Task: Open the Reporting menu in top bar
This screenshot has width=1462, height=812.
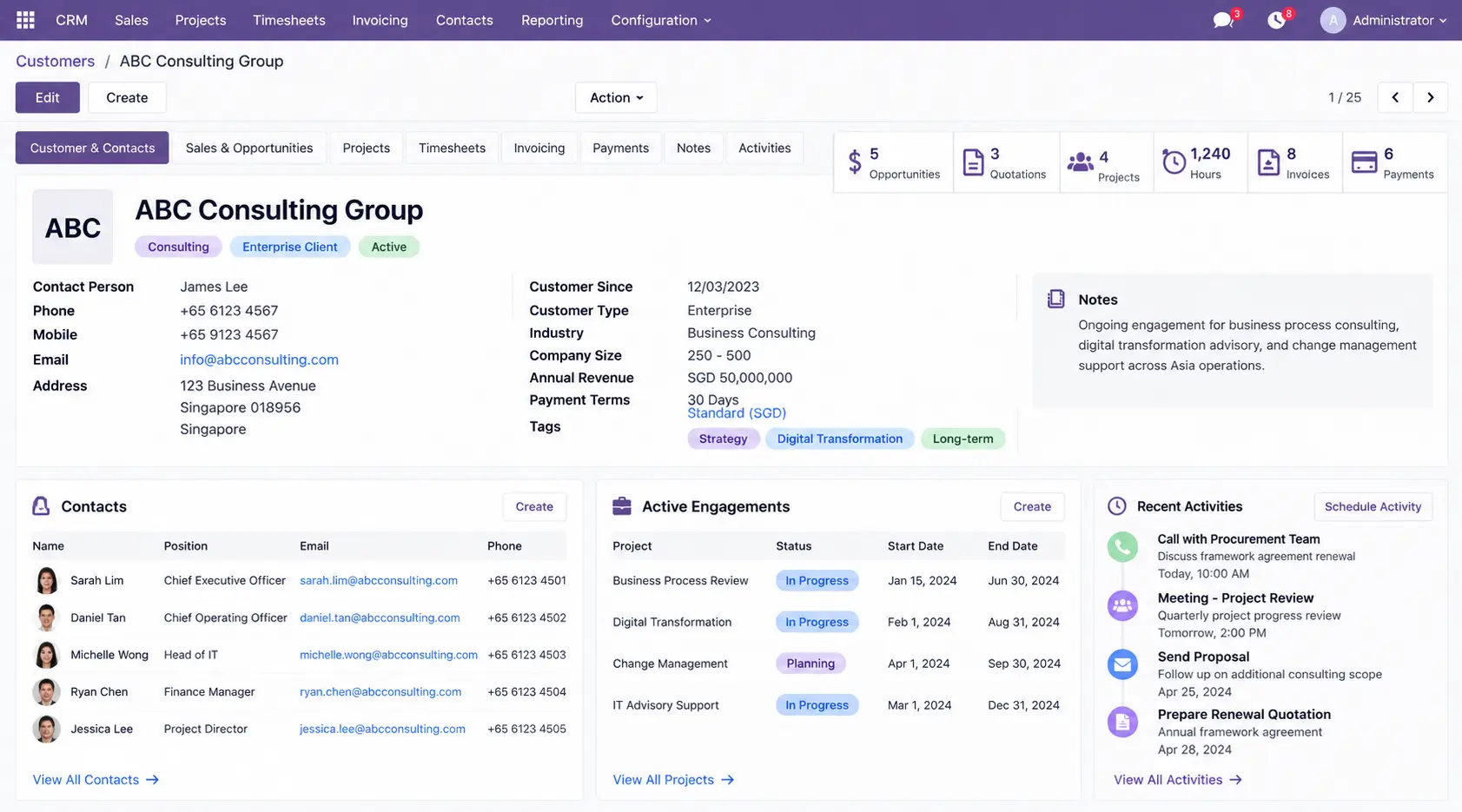Action: click(552, 20)
